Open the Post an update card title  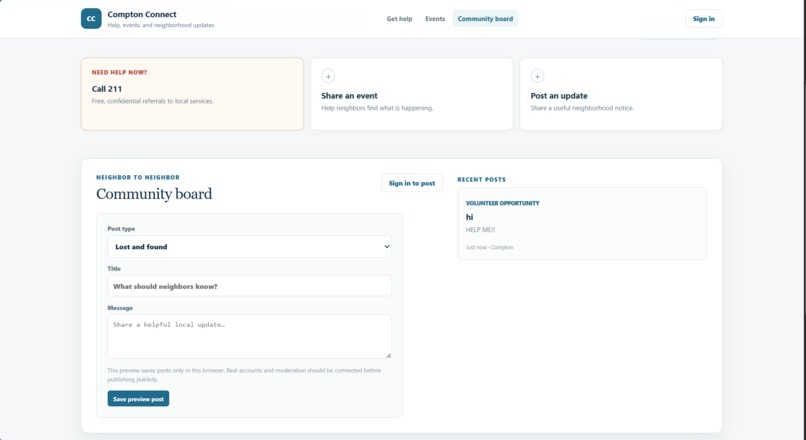click(x=559, y=96)
